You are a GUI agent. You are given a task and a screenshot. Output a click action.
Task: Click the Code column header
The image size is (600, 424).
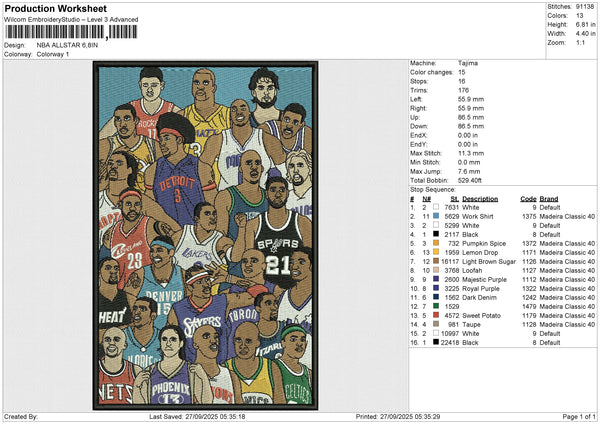[528, 199]
